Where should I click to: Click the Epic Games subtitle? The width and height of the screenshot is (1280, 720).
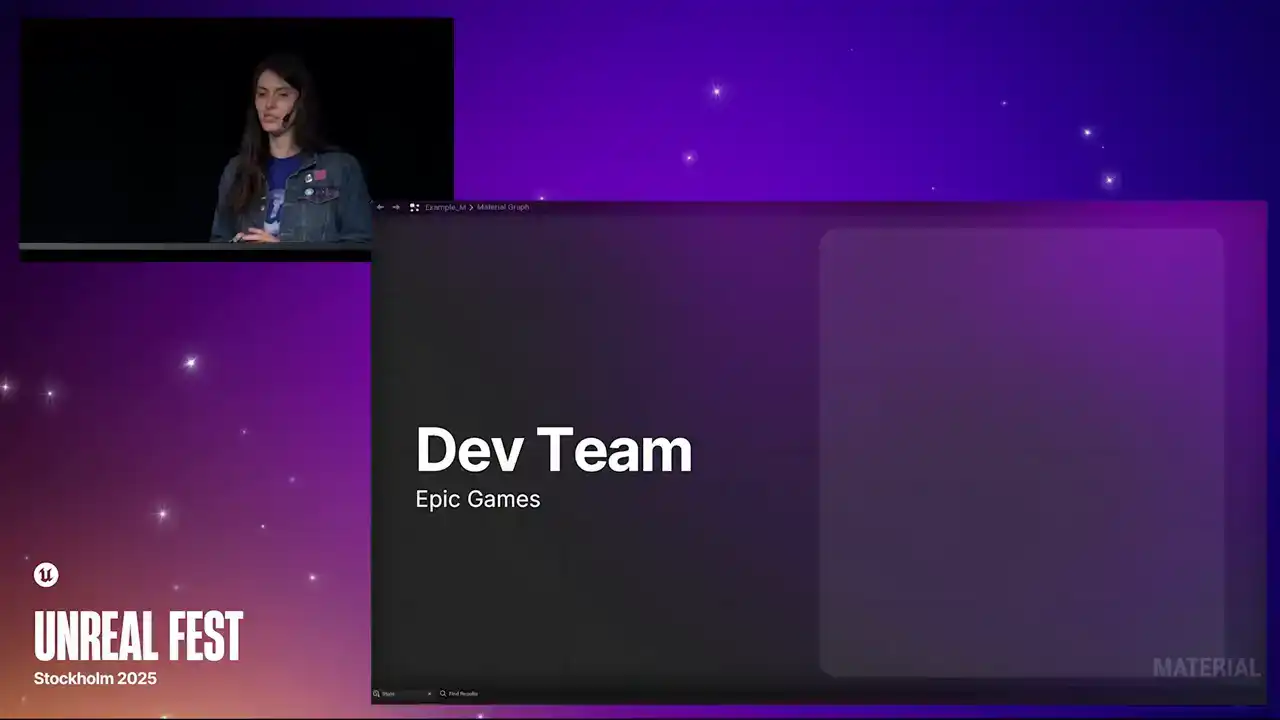click(478, 499)
